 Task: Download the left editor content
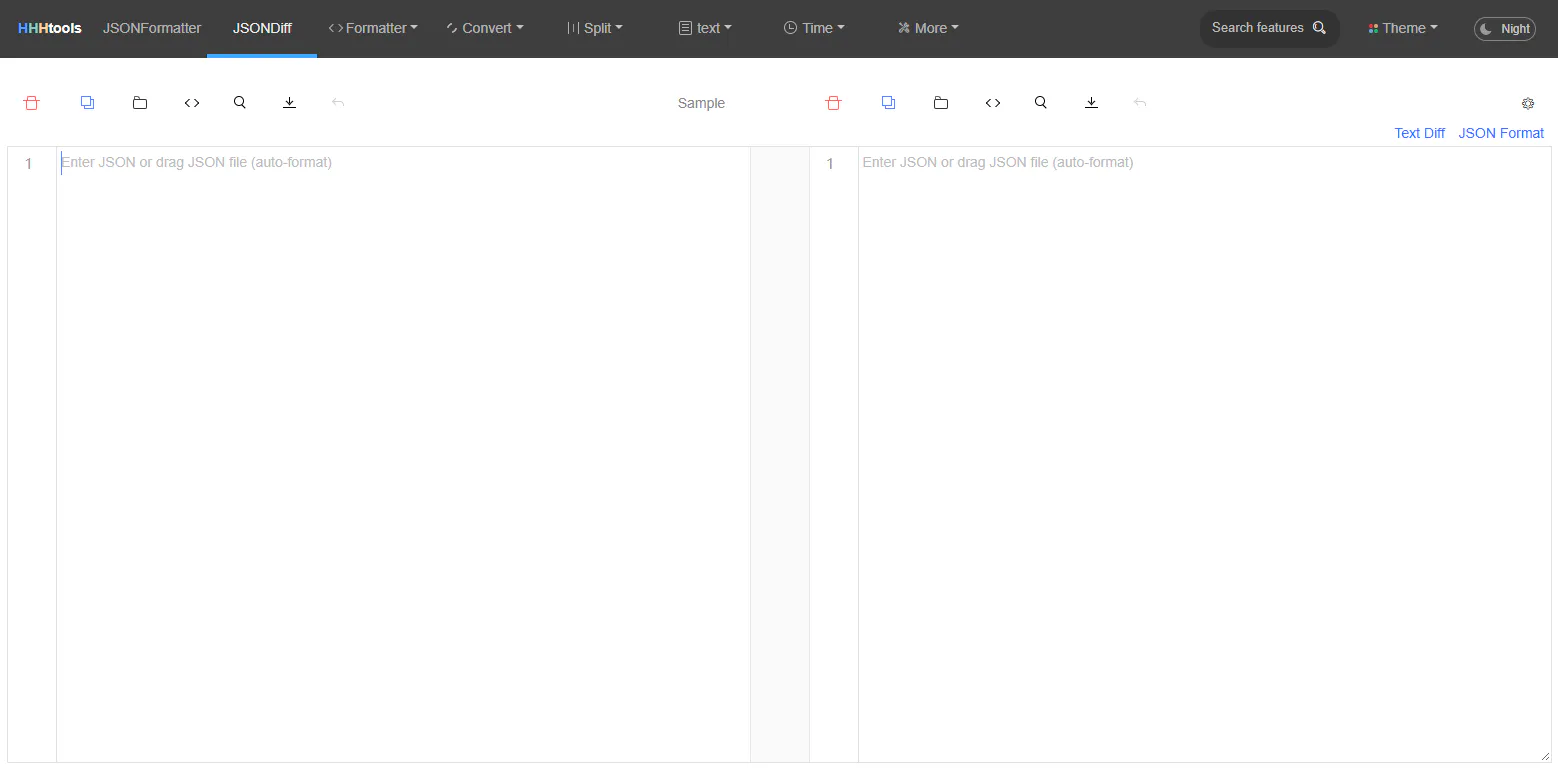289,103
